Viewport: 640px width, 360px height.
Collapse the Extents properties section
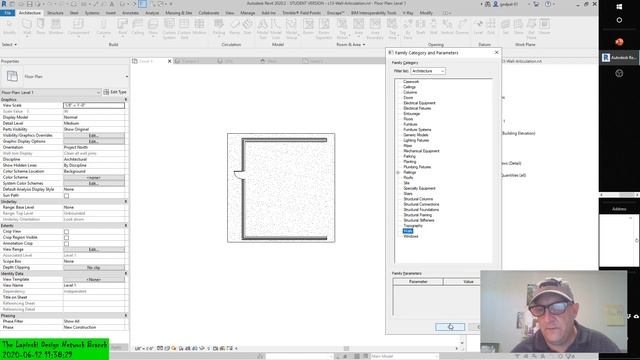pos(126,226)
